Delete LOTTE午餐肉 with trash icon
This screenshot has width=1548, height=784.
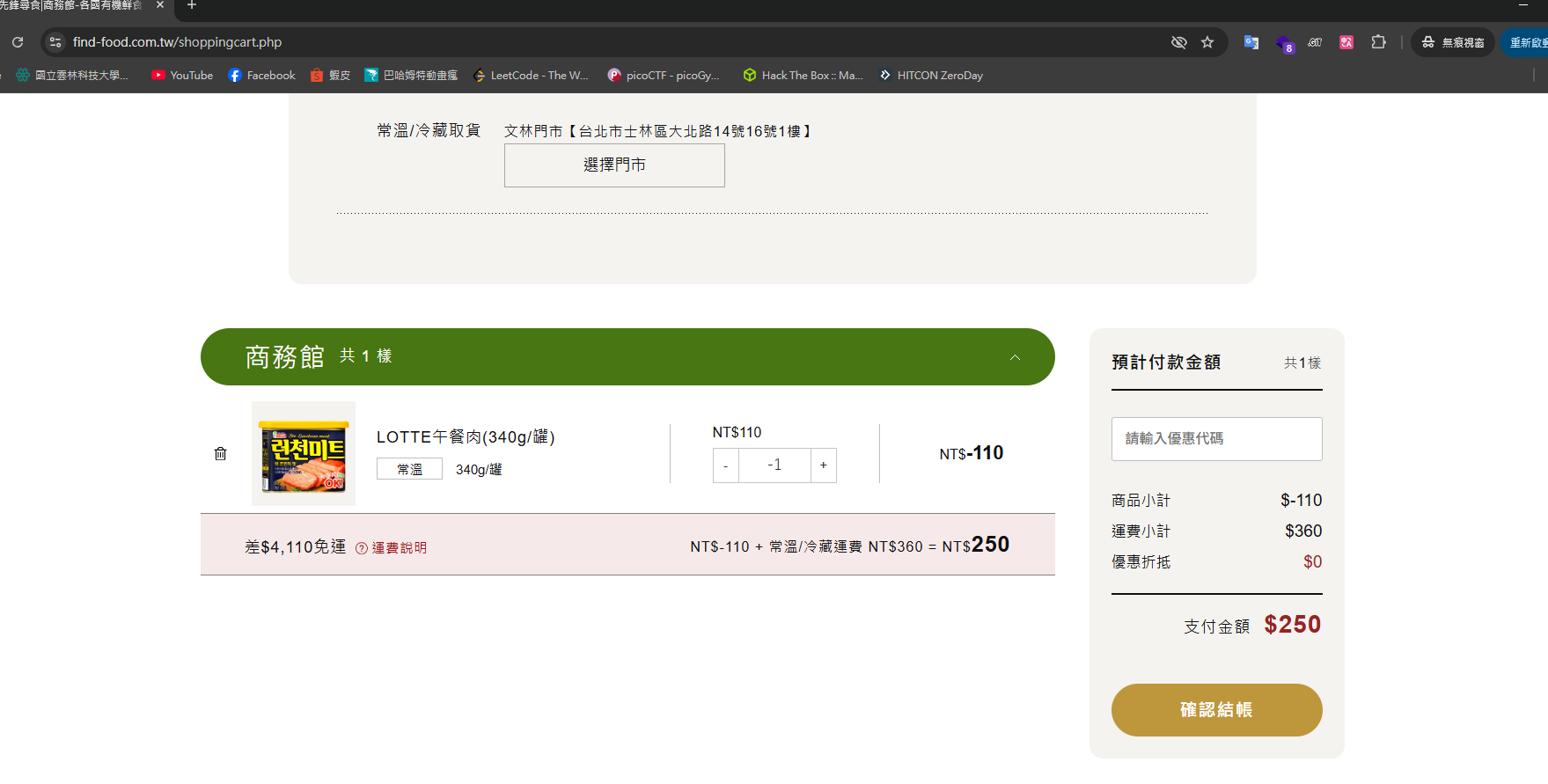(220, 454)
